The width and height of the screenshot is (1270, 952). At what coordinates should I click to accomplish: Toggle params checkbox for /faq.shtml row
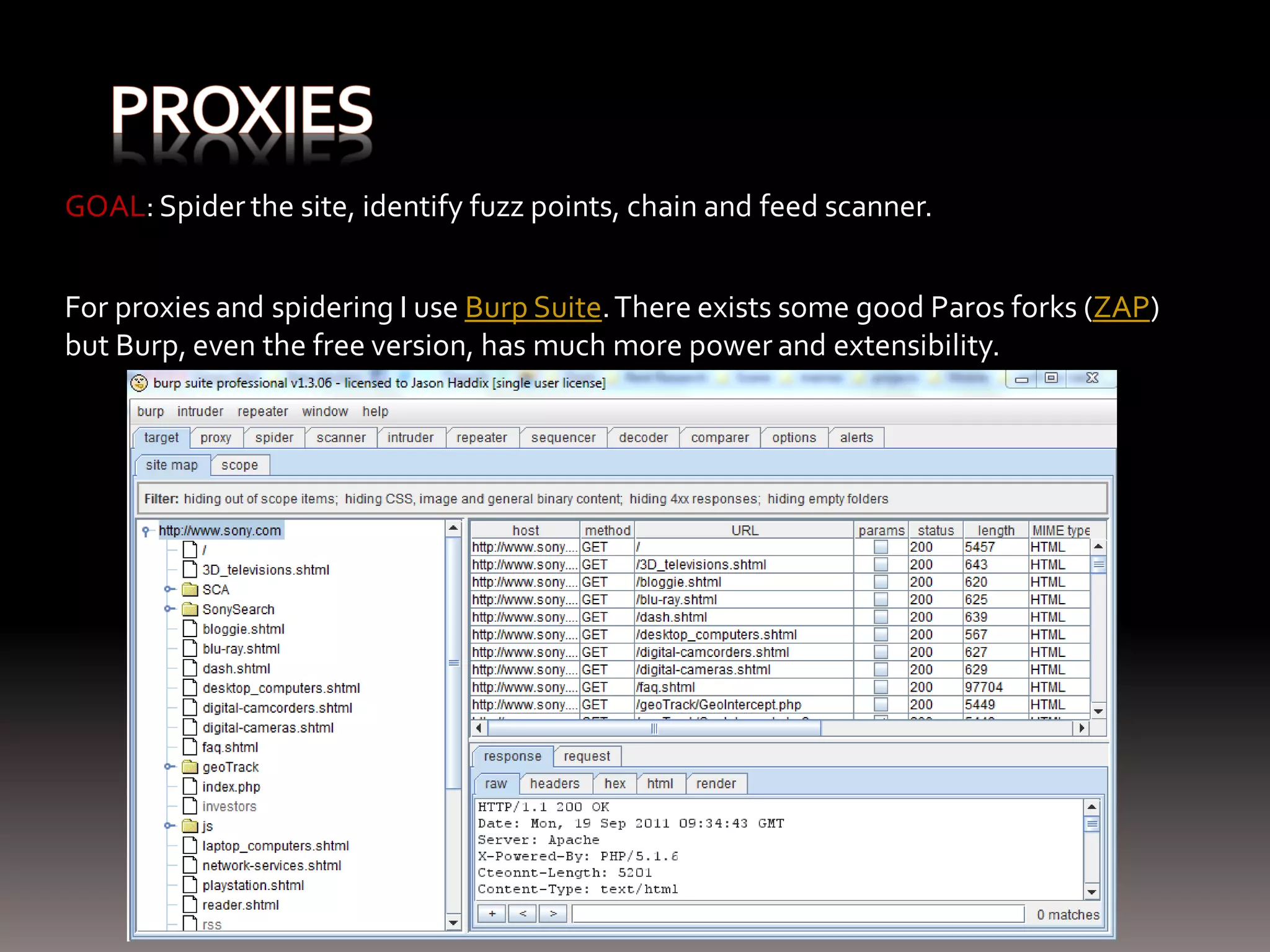click(x=881, y=687)
